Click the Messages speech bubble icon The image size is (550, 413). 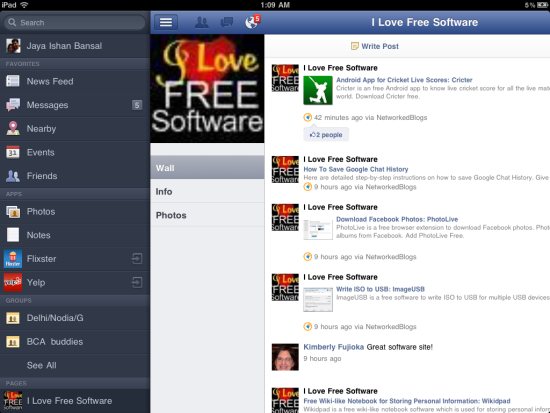(13, 105)
